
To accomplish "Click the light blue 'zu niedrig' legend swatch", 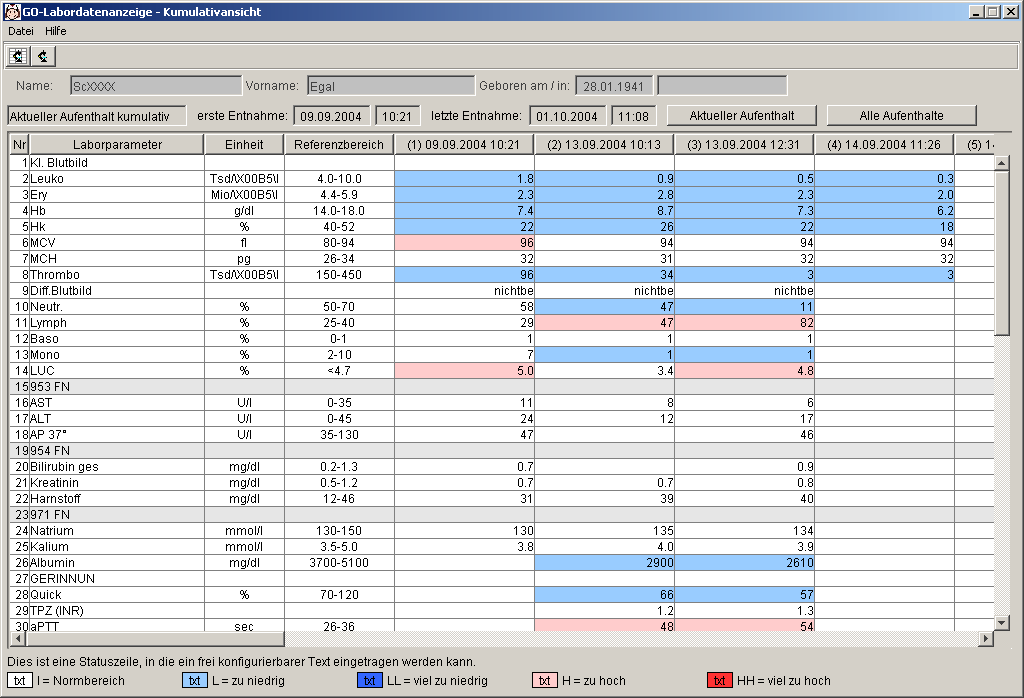I will 195,680.
